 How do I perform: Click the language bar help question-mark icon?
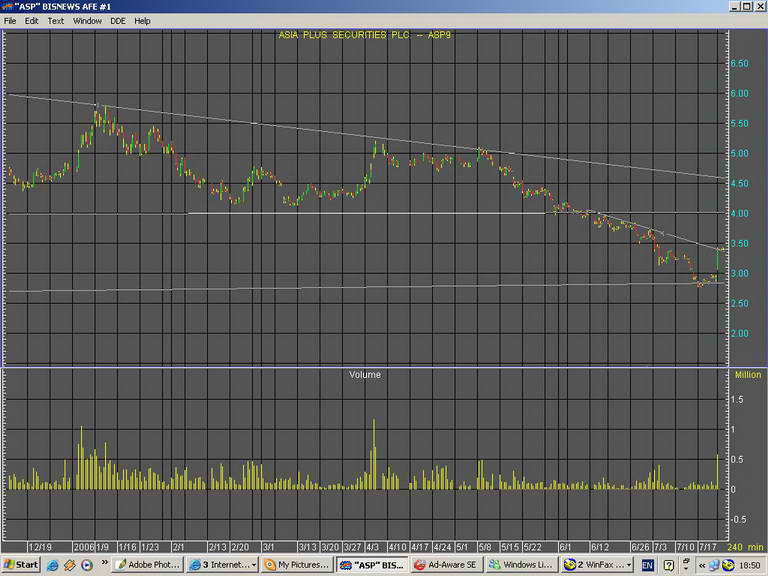click(669, 565)
